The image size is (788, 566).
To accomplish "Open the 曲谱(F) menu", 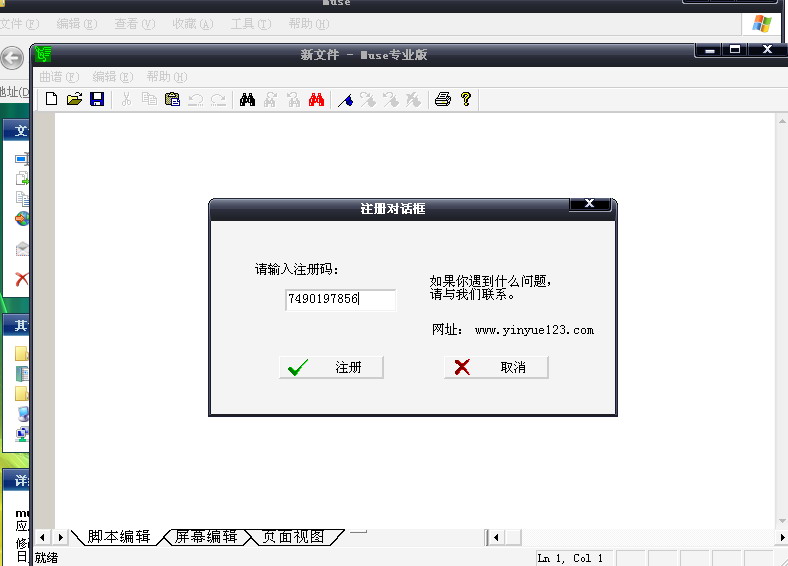I will point(59,77).
